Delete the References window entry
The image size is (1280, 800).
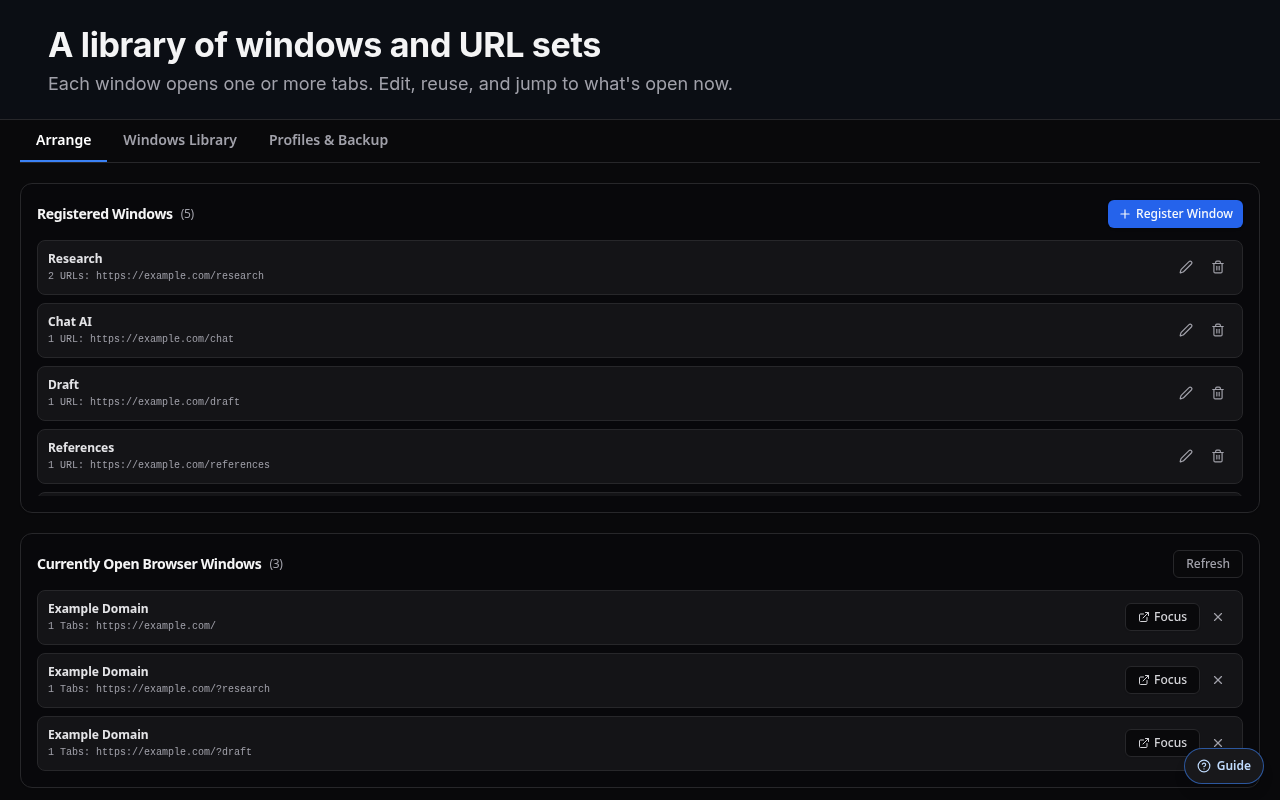(1218, 456)
